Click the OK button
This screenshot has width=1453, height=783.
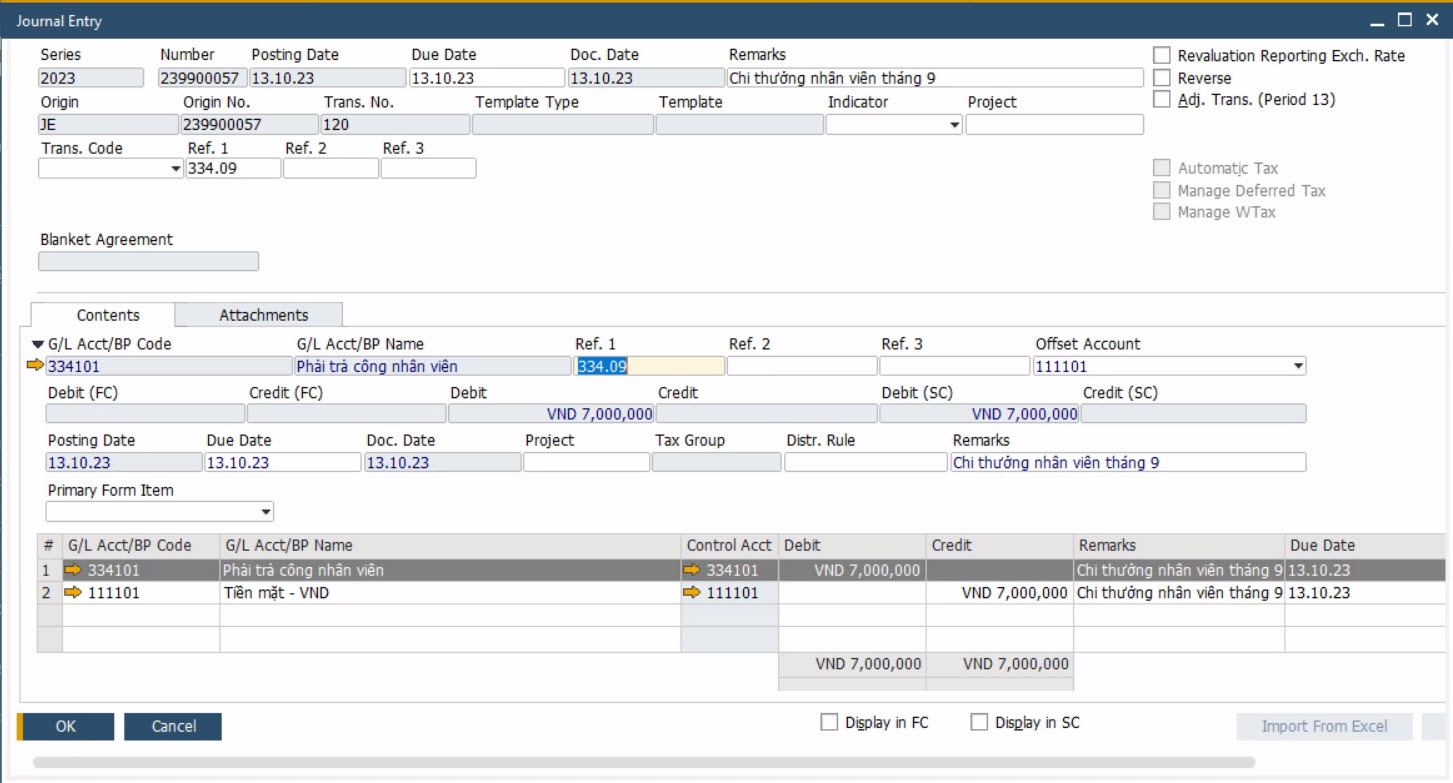coord(66,726)
